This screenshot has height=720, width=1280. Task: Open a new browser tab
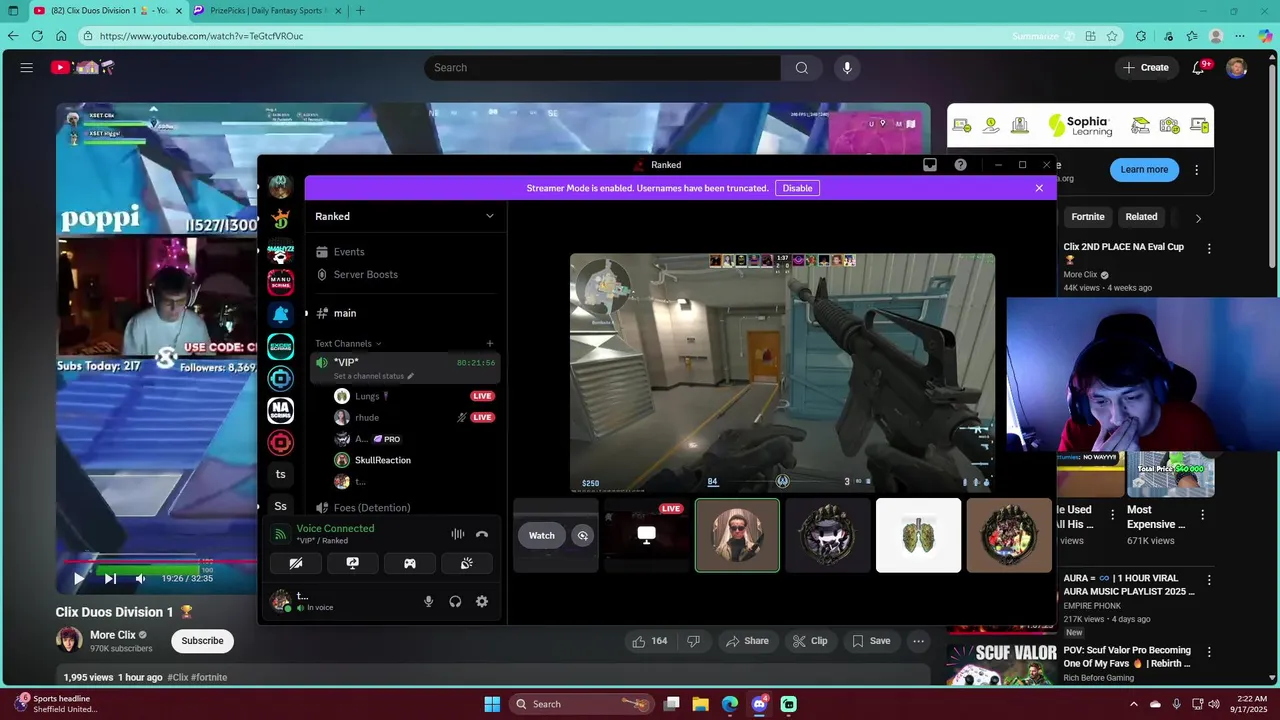[360, 10]
